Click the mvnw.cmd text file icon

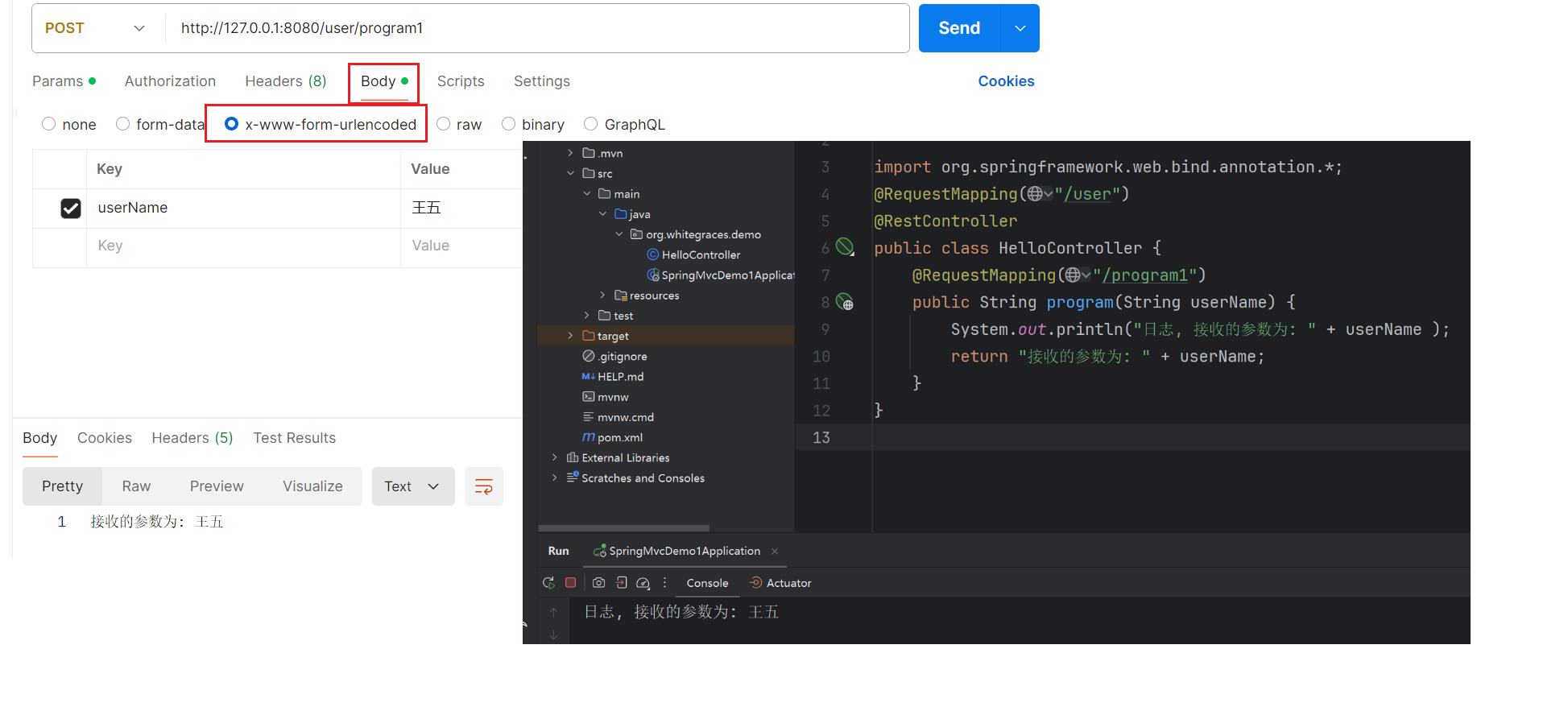click(x=589, y=417)
